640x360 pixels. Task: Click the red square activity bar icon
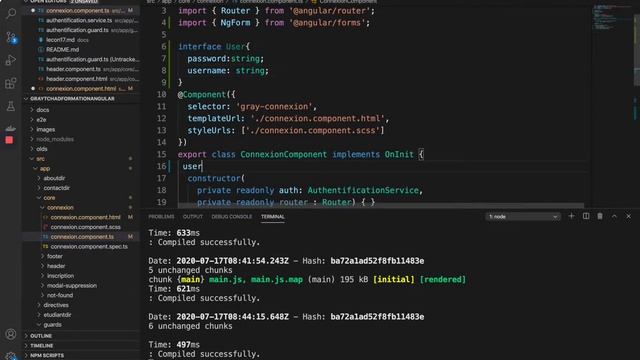pyautogui.click(x=9, y=140)
